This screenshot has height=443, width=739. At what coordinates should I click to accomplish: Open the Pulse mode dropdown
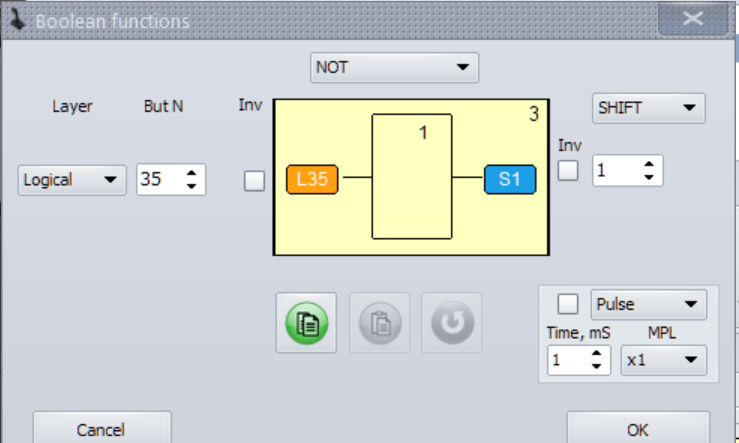click(648, 304)
